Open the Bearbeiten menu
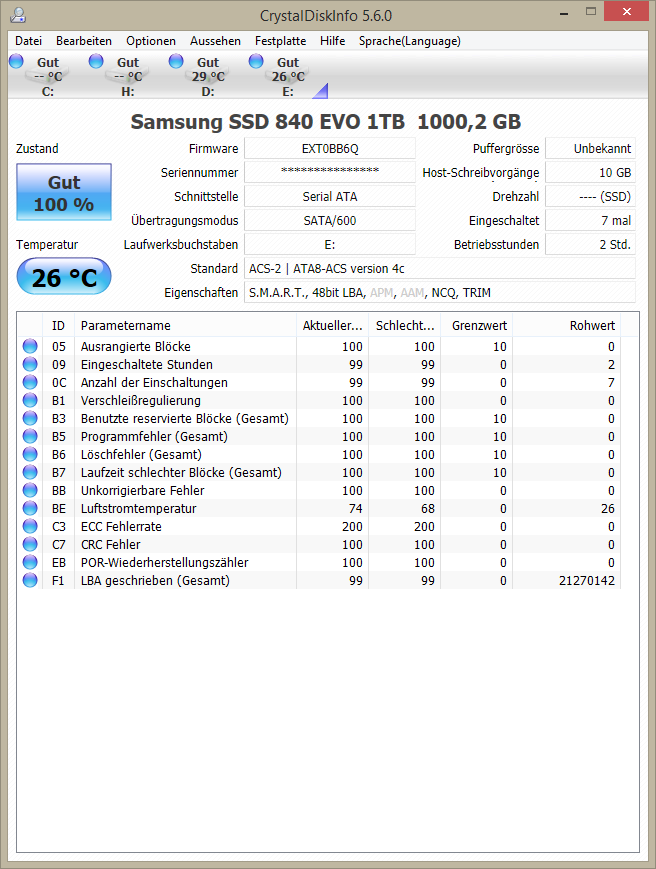The height and width of the screenshot is (869, 656). (x=84, y=41)
